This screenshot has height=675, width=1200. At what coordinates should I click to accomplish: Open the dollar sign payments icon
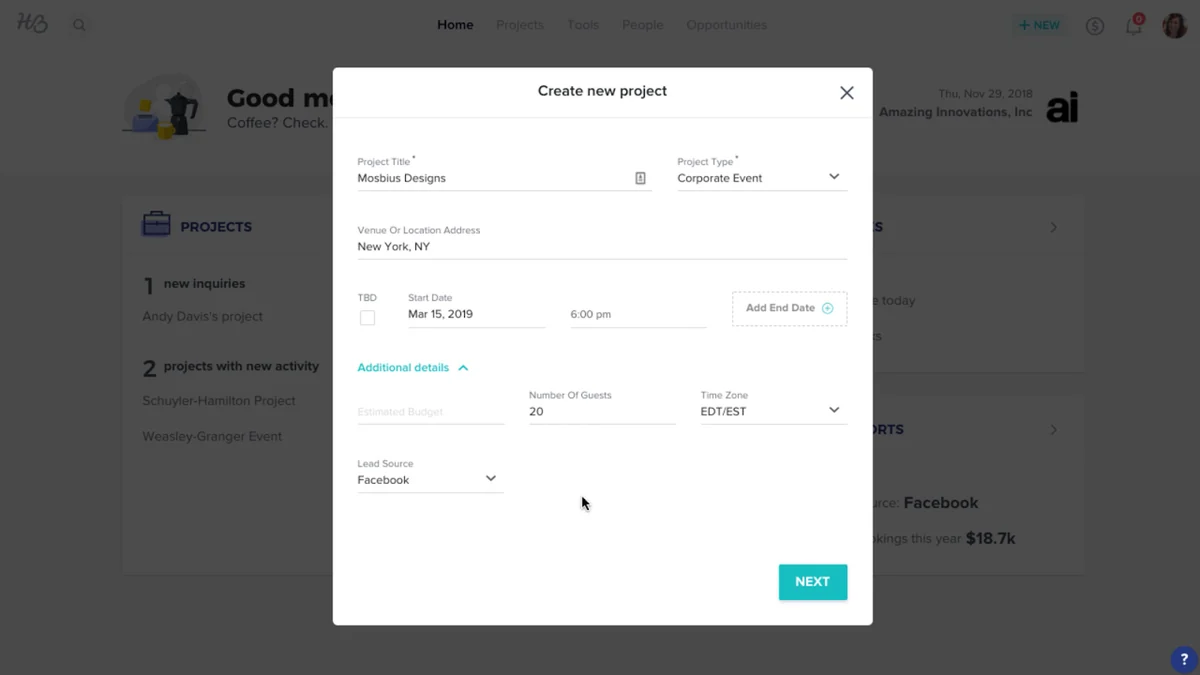pyautogui.click(x=1095, y=26)
